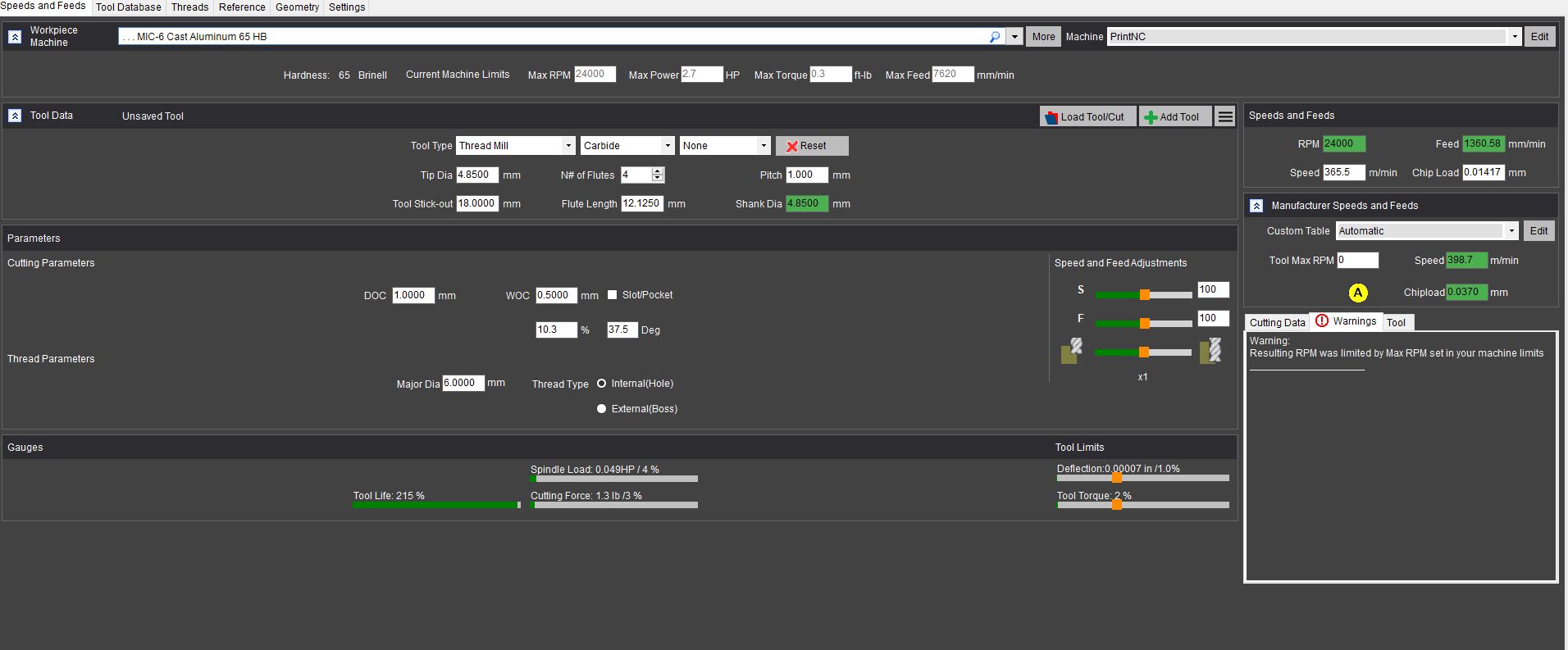Collapse Manufacturer Speeds and Feeds panel
Image resolution: width=1568 pixels, height=650 pixels.
coord(1256,206)
